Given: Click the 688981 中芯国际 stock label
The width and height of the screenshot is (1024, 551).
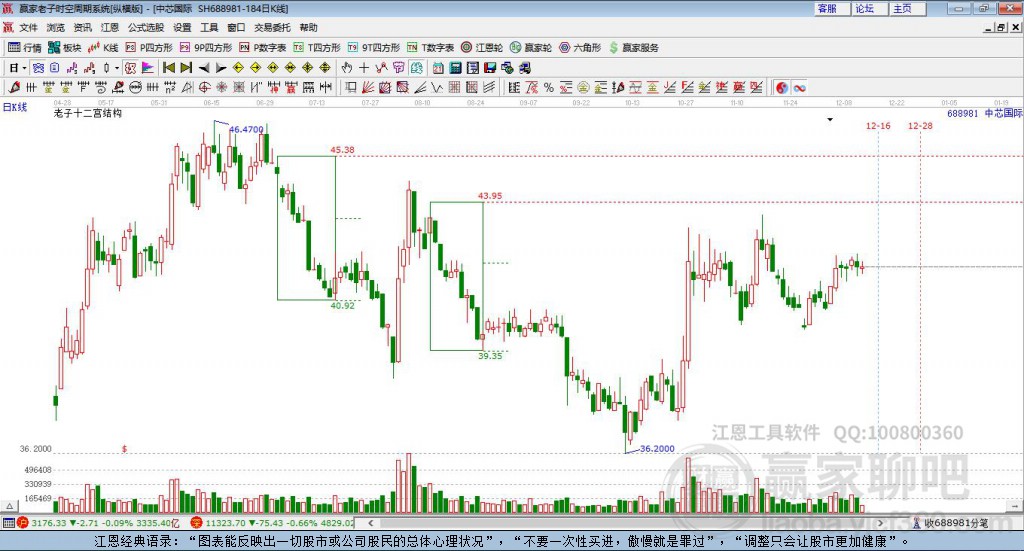Looking at the screenshot, I should (x=985, y=113).
